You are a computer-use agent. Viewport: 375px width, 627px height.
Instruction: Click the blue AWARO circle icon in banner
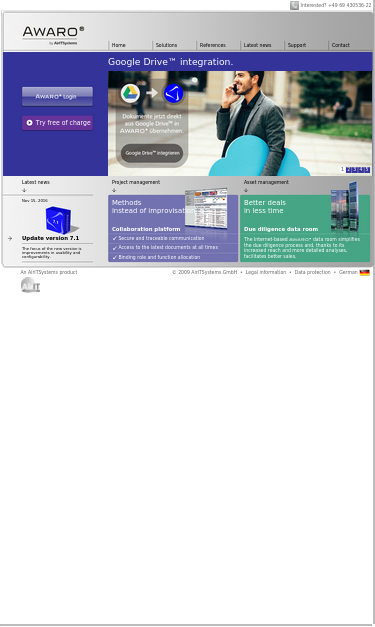click(x=174, y=94)
